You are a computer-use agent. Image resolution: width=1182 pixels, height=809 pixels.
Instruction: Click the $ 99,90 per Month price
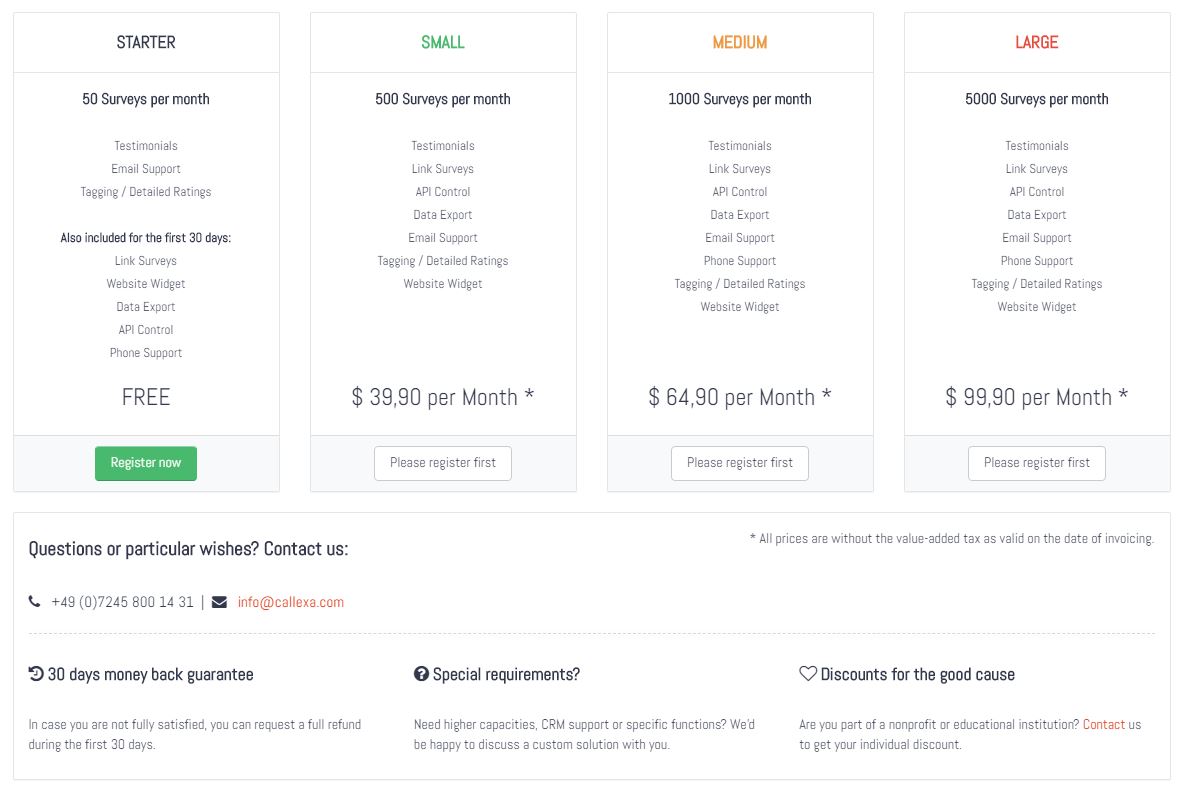(1037, 397)
